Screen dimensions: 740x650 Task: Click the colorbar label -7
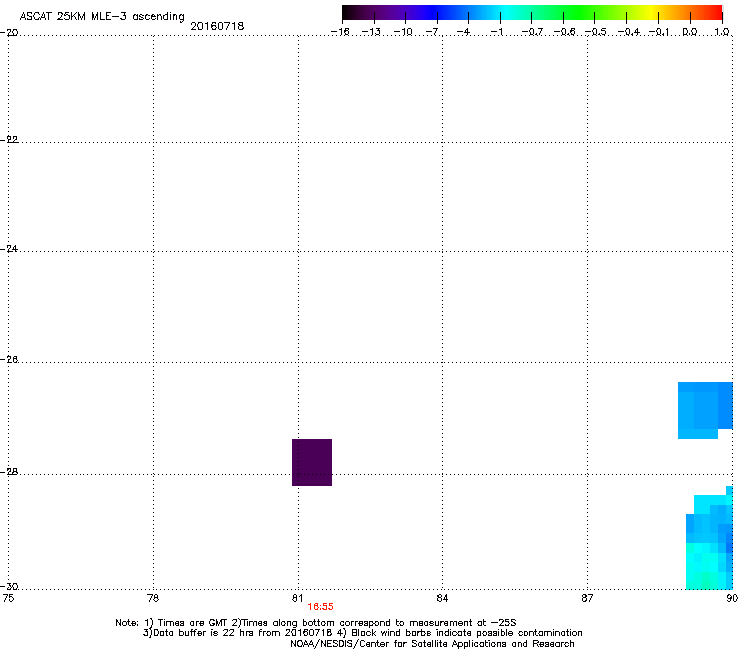coord(433,32)
